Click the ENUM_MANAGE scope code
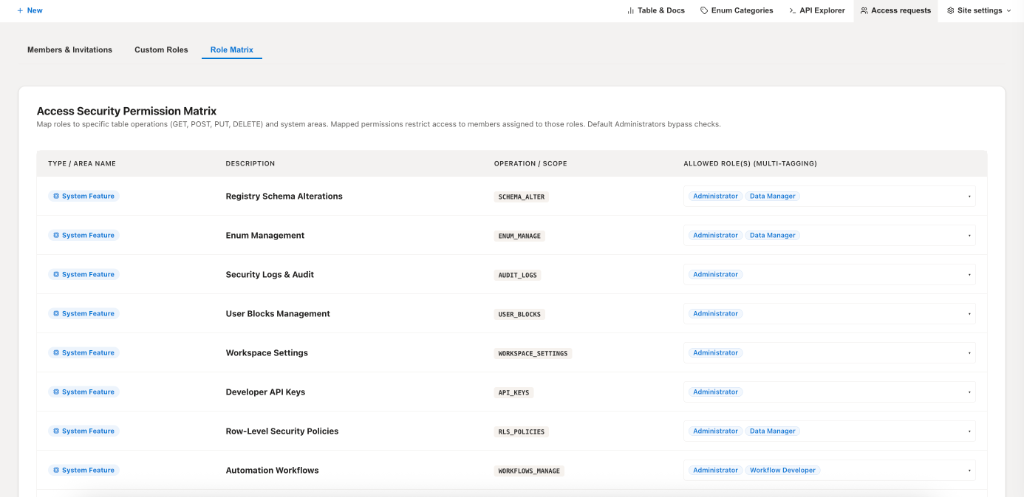The height and width of the screenshot is (497, 1024). [519, 236]
